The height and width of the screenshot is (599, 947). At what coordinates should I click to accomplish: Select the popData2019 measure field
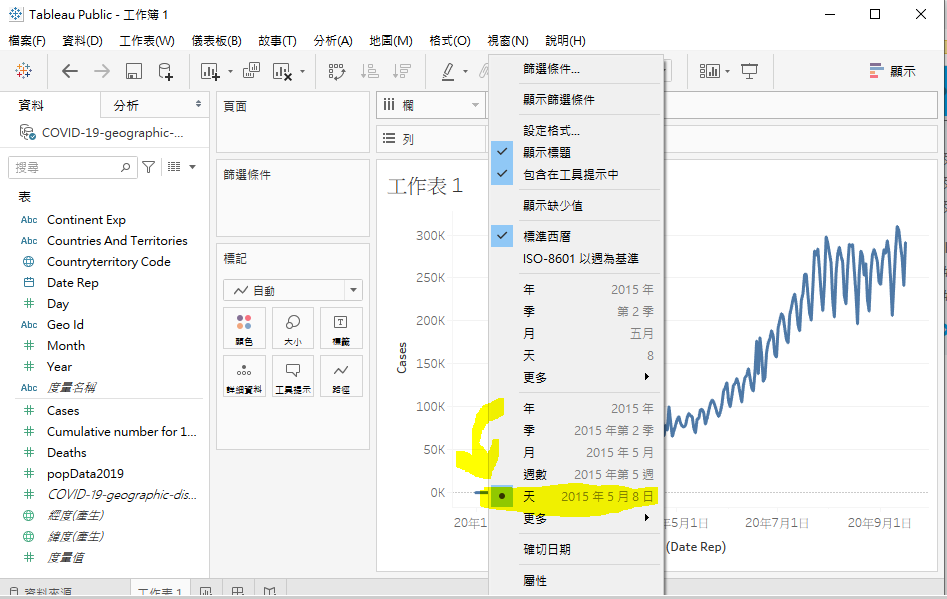(x=85, y=473)
